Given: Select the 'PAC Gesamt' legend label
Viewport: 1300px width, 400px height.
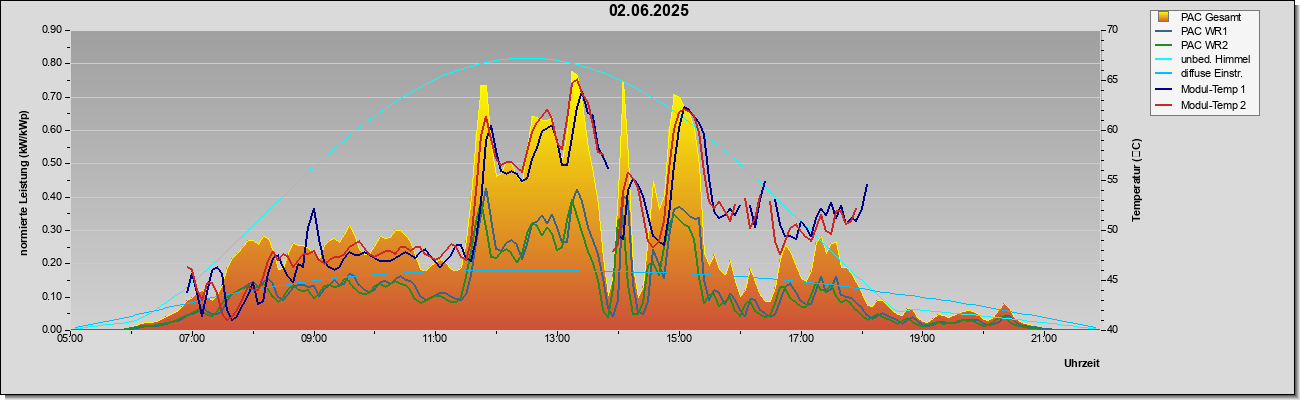Looking at the screenshot, I should 1209,17.
